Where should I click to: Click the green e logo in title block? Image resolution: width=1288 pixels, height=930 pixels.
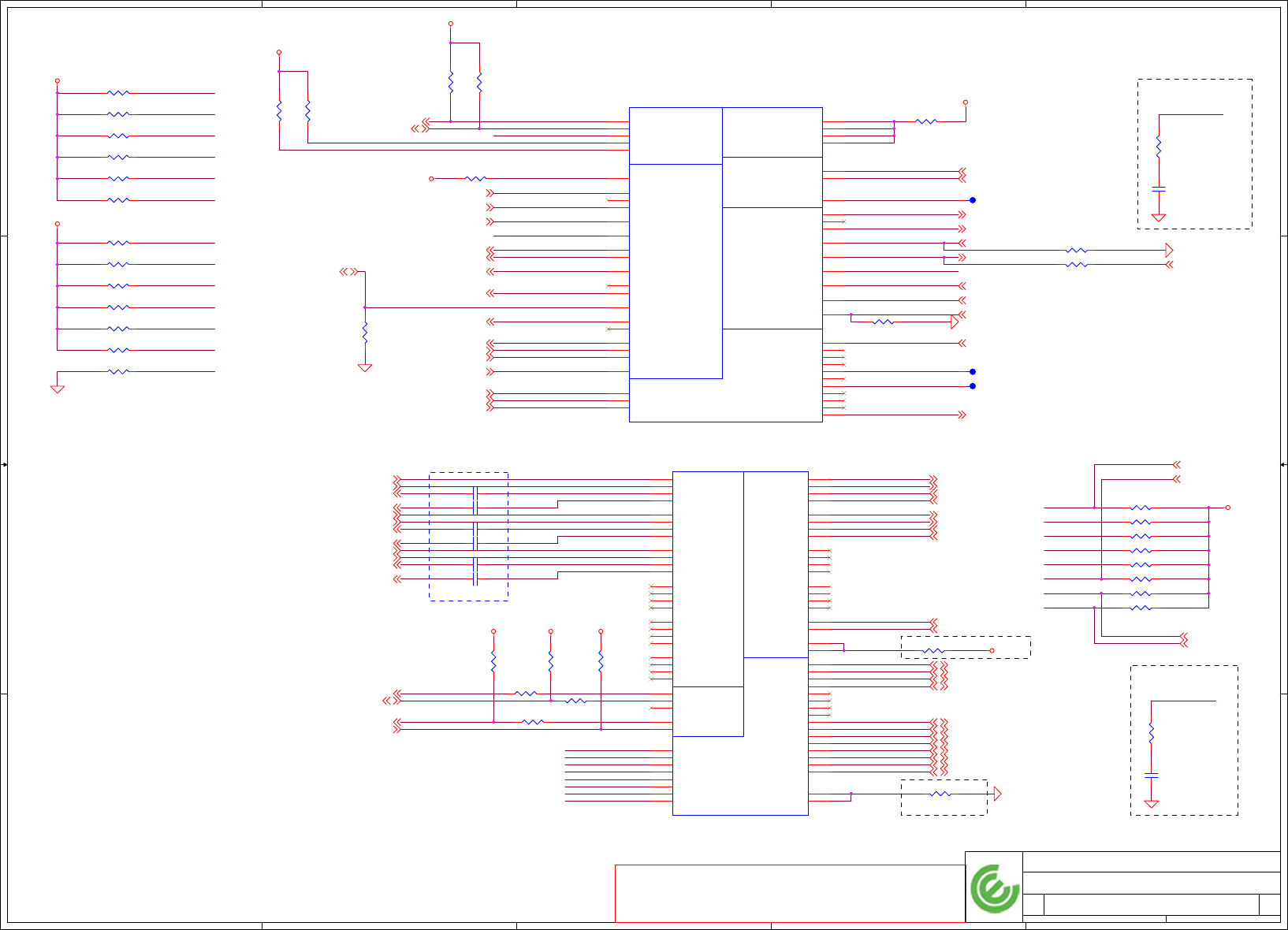(x=995, y=889)
